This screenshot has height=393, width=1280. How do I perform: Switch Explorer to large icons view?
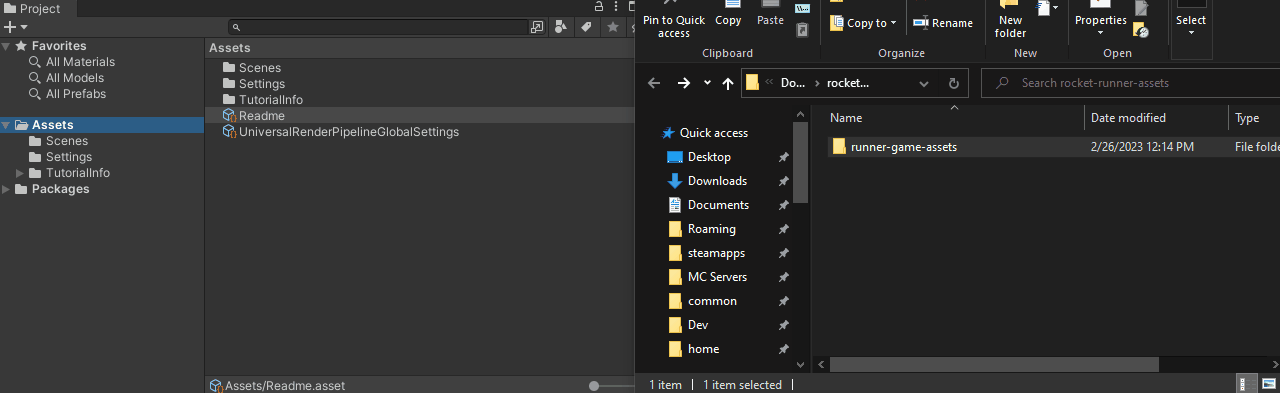coord(1269,383)
